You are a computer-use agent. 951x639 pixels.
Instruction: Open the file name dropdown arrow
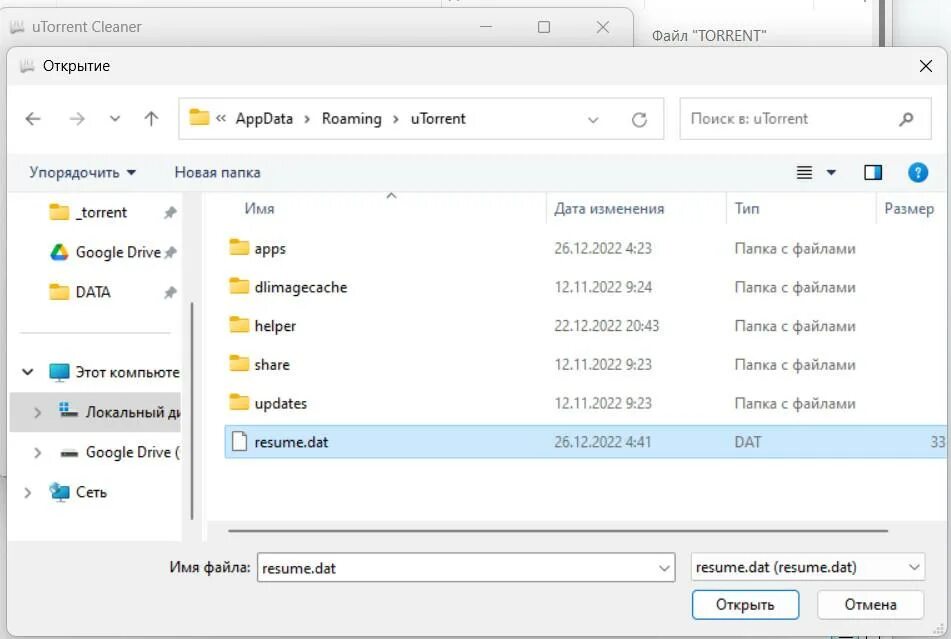click(x=664, y=568)
